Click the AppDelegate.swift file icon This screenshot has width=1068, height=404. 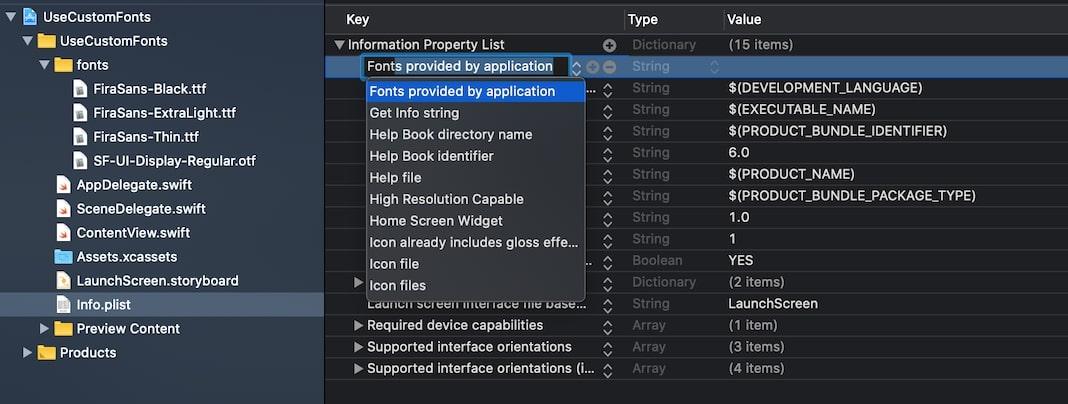64,185
